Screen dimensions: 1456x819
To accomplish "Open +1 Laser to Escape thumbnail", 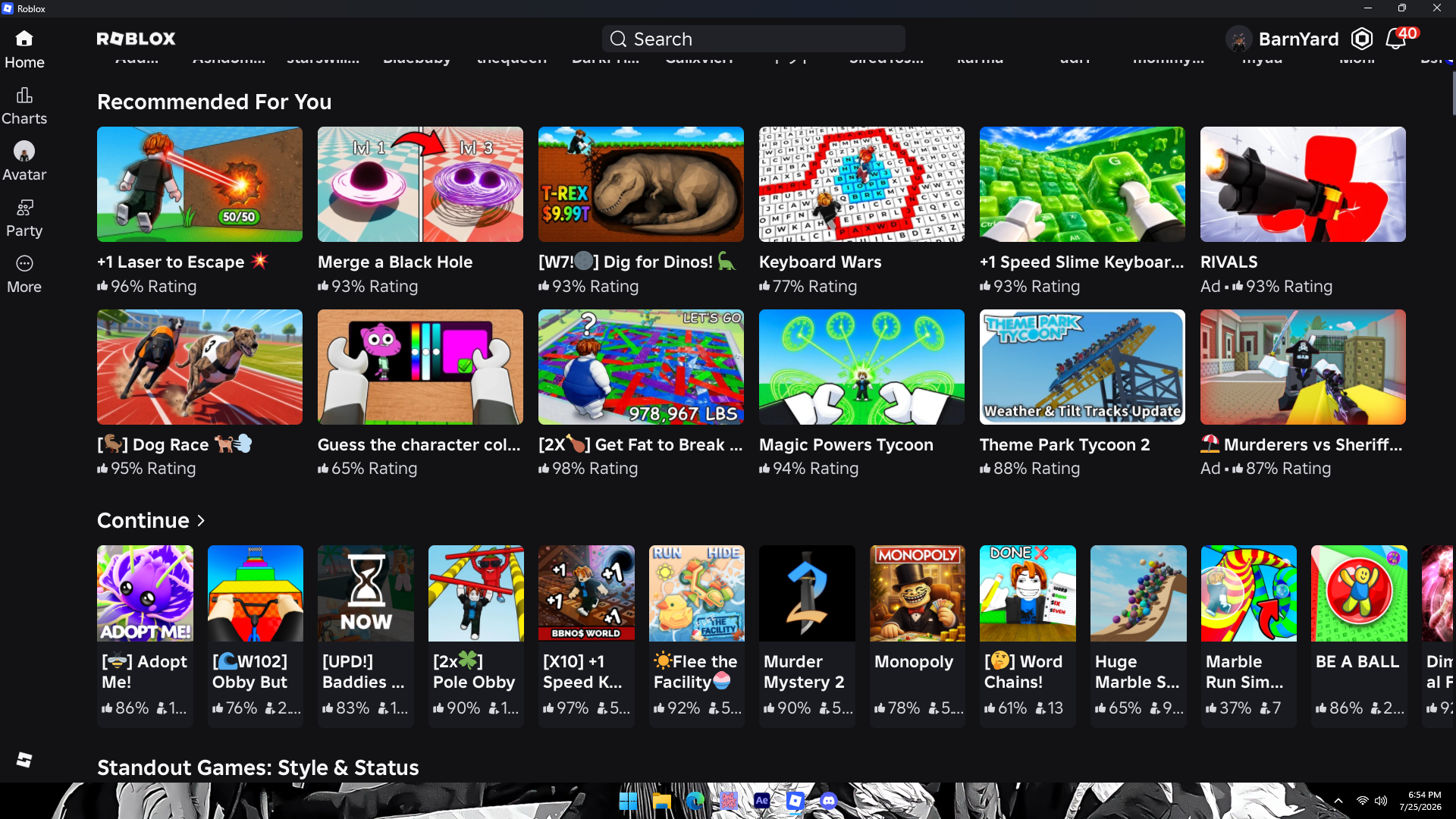I will pyautogui.click(x=199, y=184).
